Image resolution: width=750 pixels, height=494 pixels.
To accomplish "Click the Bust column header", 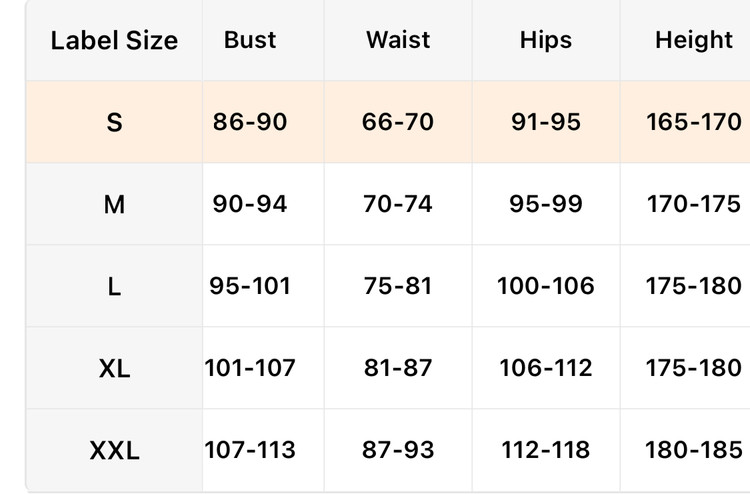I will tap(250, 40).
